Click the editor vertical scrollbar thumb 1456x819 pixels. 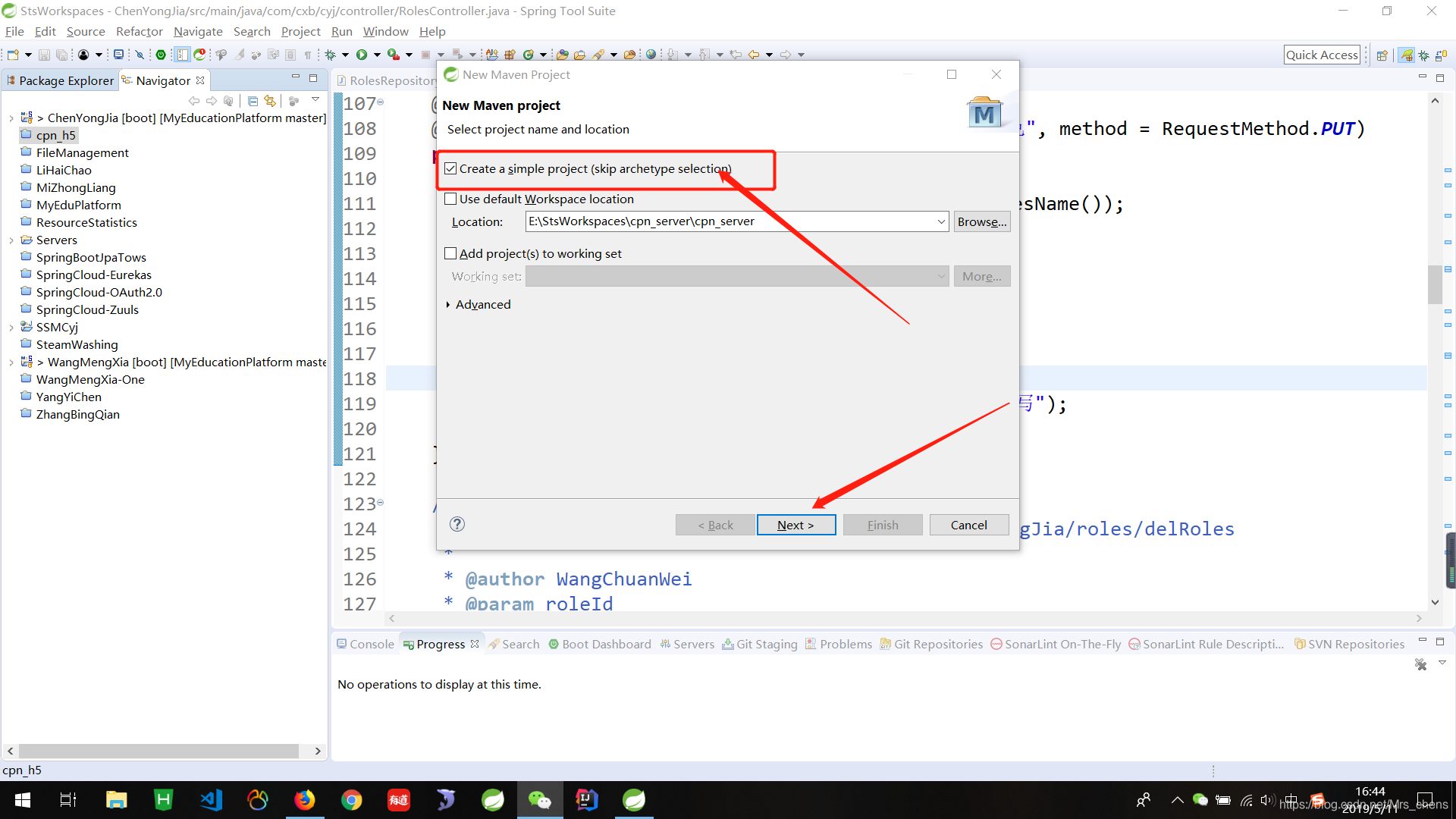pyautogui.click(x=1434, y=284)
